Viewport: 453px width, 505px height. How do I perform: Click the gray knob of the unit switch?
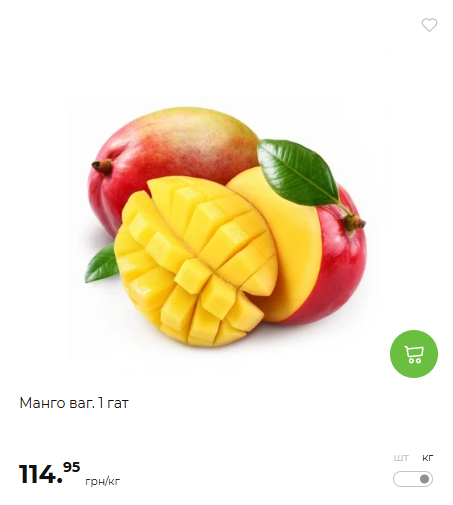(x=424, y=479)
